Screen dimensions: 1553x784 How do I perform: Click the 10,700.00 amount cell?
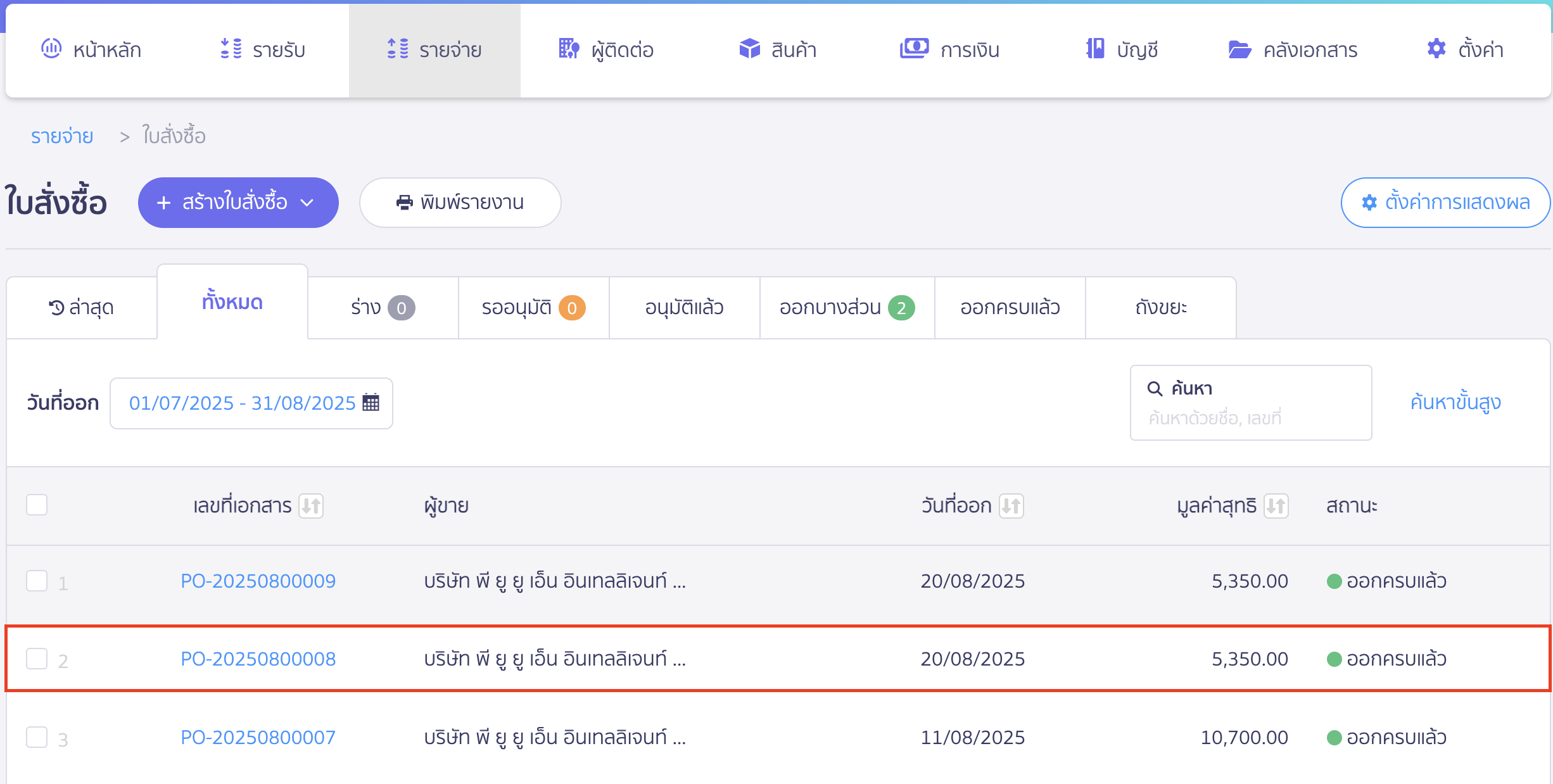coord(1245,737)
